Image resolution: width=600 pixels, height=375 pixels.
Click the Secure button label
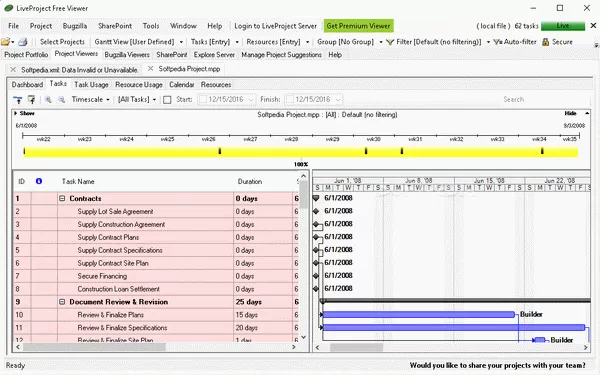coord(562,42)
